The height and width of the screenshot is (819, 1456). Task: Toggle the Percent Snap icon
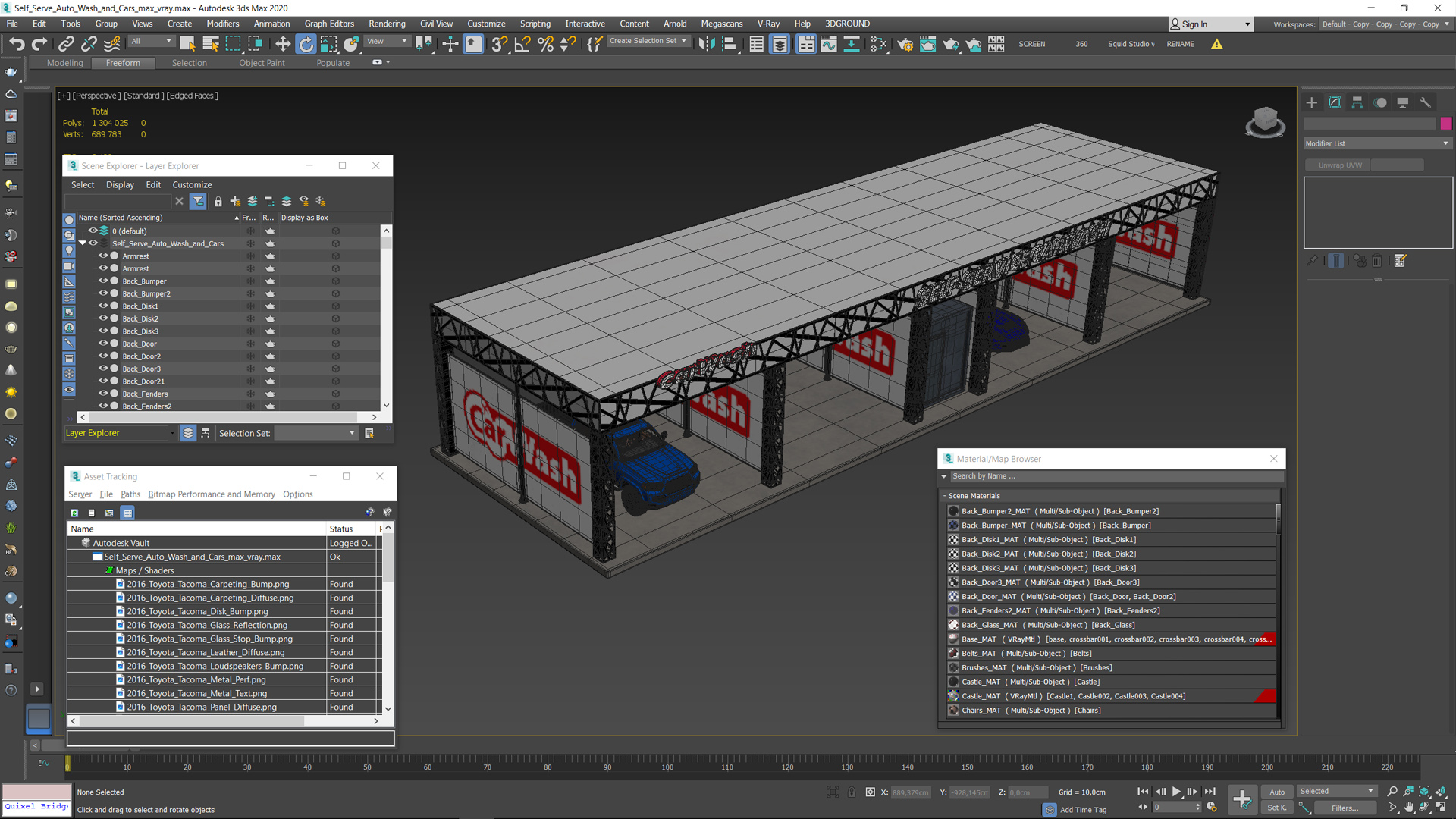(545, 44)
